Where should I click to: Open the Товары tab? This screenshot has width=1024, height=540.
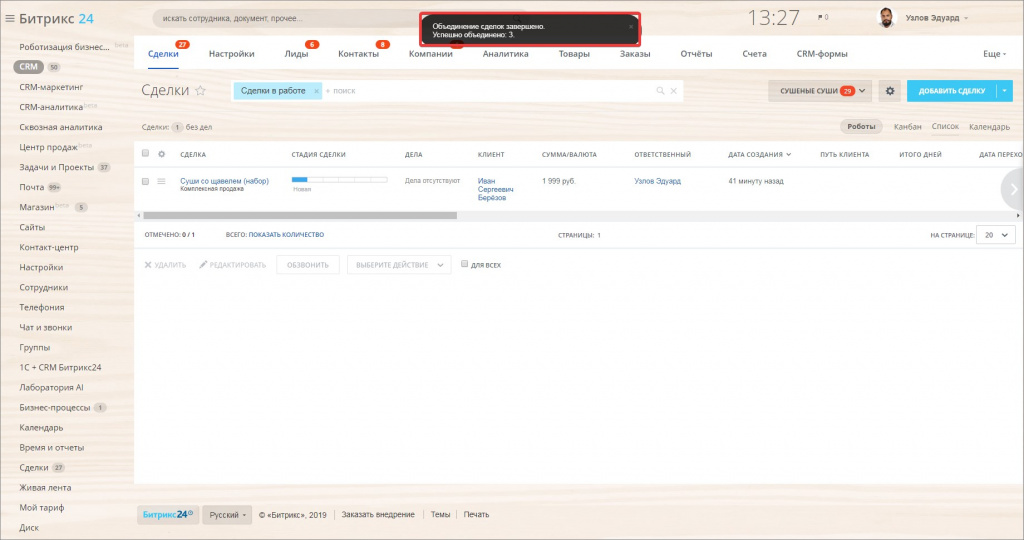[x=574, y=54]
